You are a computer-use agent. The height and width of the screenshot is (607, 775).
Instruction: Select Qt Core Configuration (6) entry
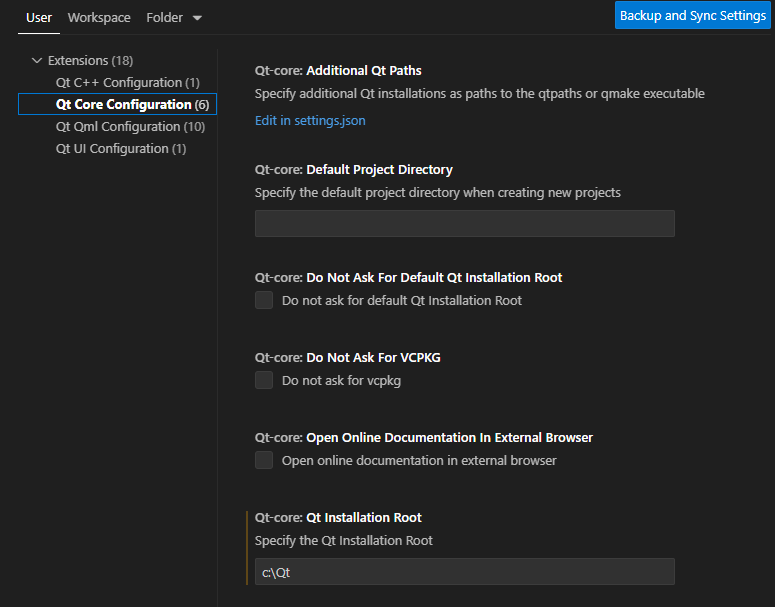click(117, 104)
